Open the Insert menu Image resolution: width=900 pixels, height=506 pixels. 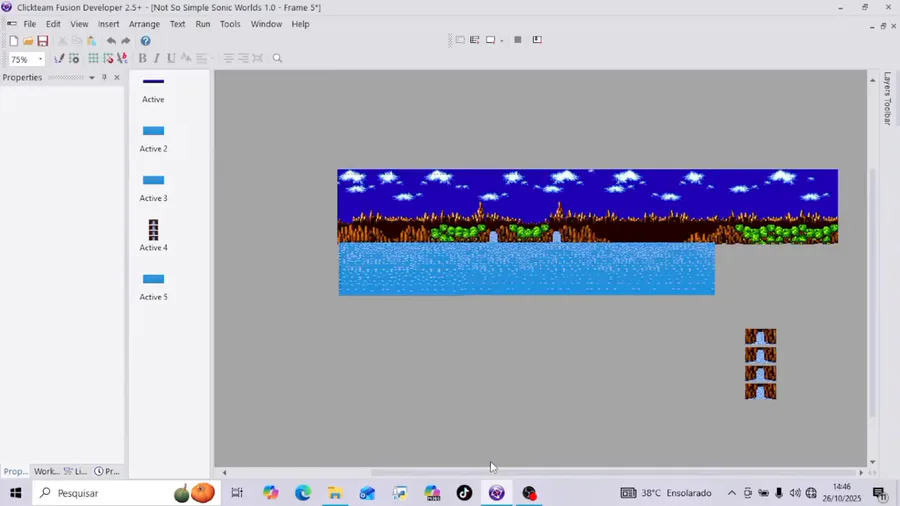tap(108, 24)
